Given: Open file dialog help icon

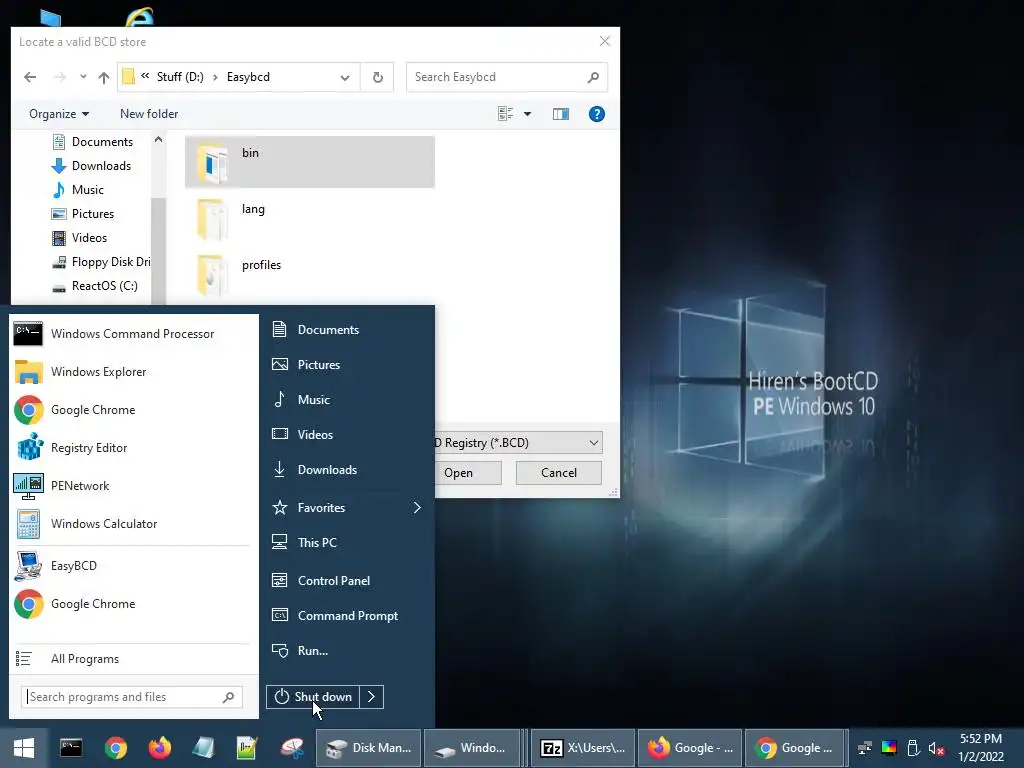Looking at the screenshot, I should pos(596,114).
